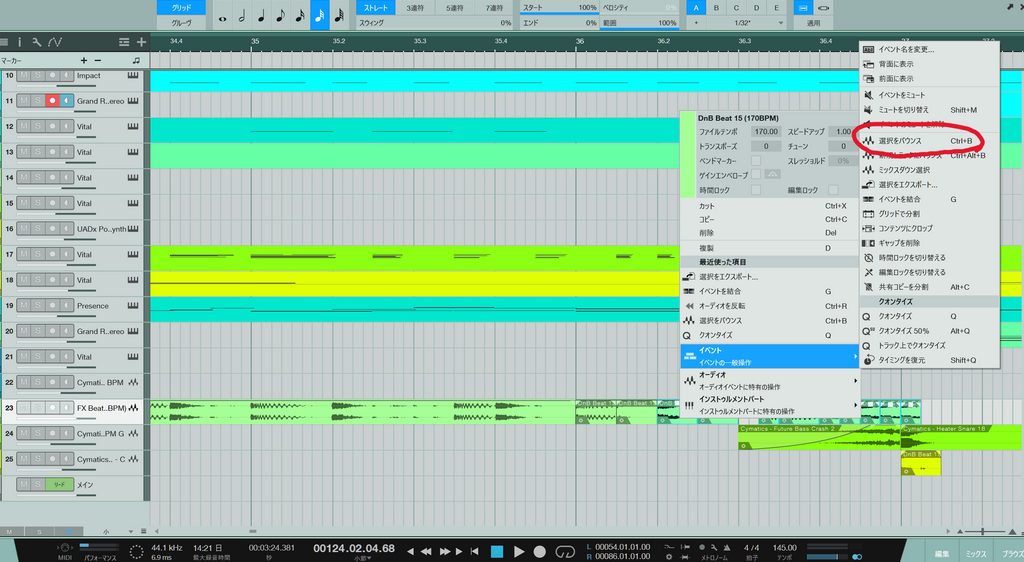The image size is (1024, 562).
Task: Select the sixteenth note quantize value
Action: 300,16
